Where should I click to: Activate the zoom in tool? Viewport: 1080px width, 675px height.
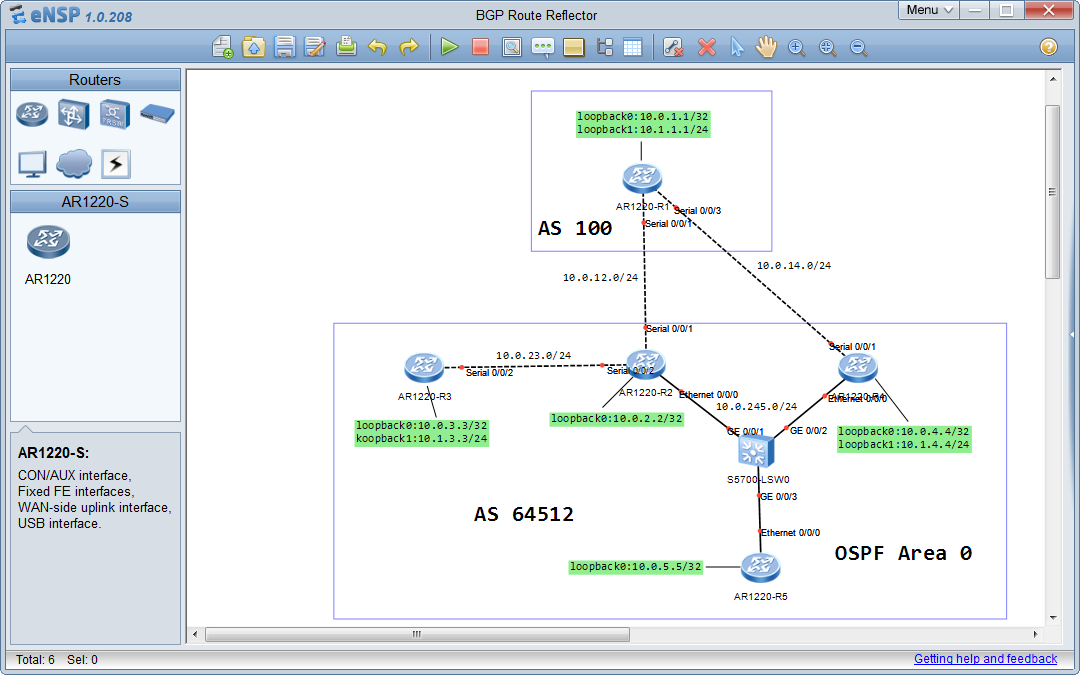[x=796, y=47]
